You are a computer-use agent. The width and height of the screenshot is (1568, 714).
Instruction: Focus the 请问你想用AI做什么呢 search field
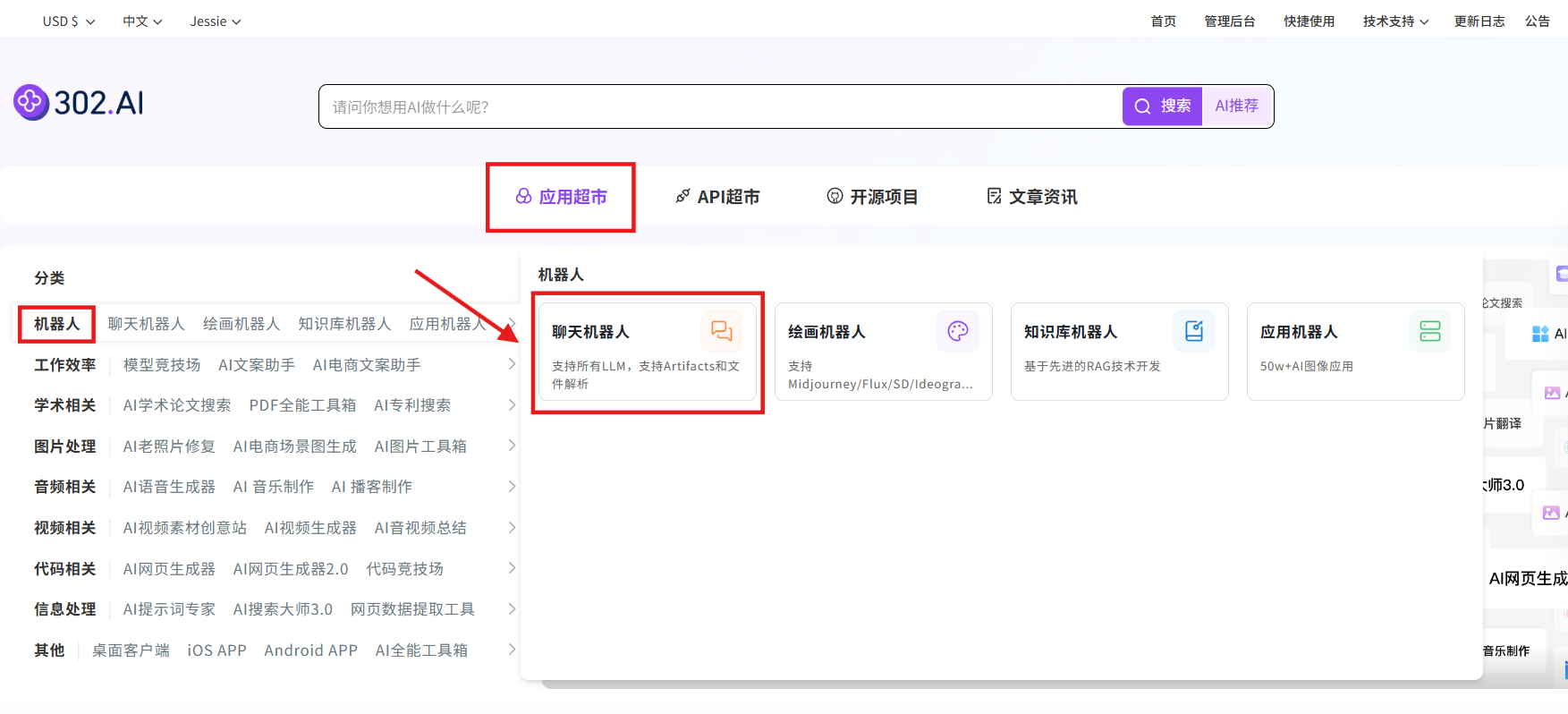coord(721,106)
